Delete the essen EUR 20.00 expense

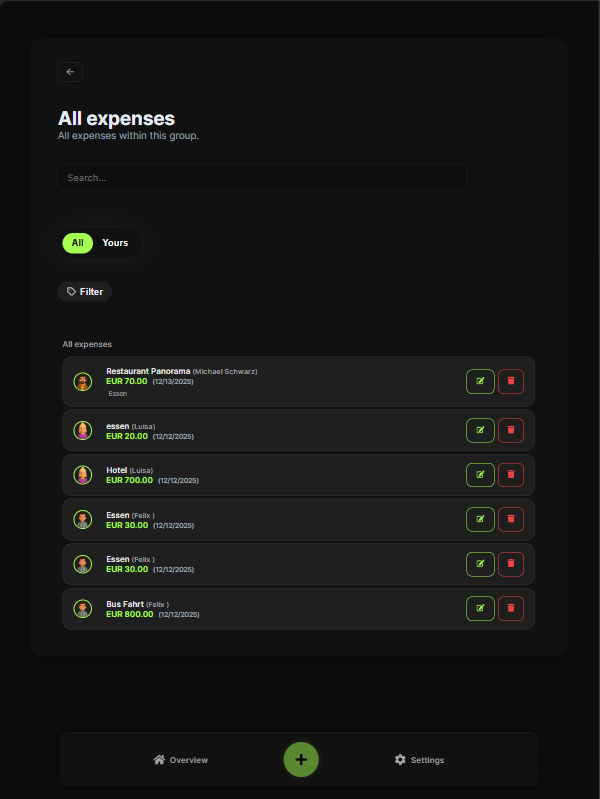pos(511,430)
